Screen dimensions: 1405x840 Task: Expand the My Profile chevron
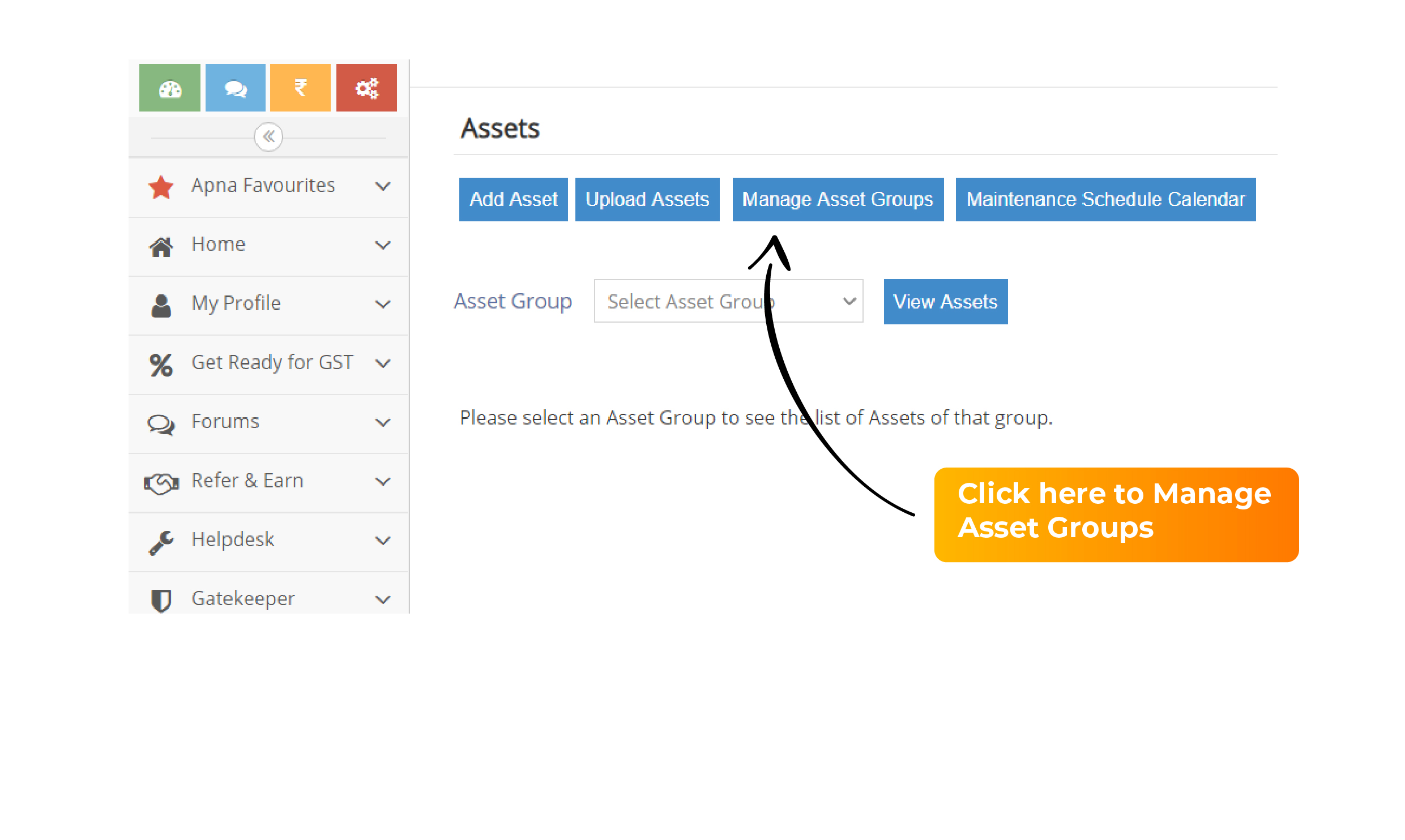pyautogui.click(x=383, y=304)
